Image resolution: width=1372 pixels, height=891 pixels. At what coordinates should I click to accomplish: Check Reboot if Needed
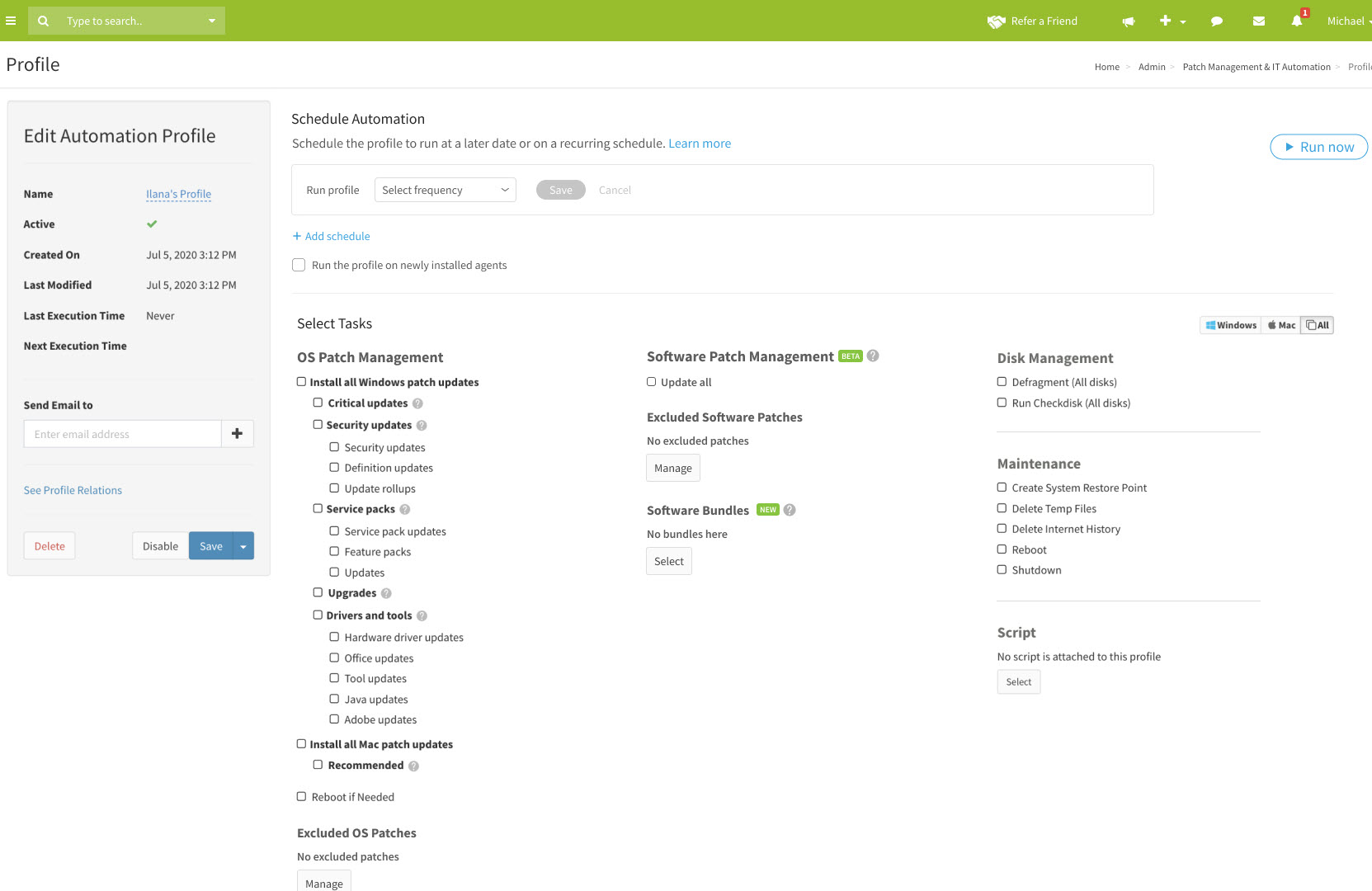(302, 796)
